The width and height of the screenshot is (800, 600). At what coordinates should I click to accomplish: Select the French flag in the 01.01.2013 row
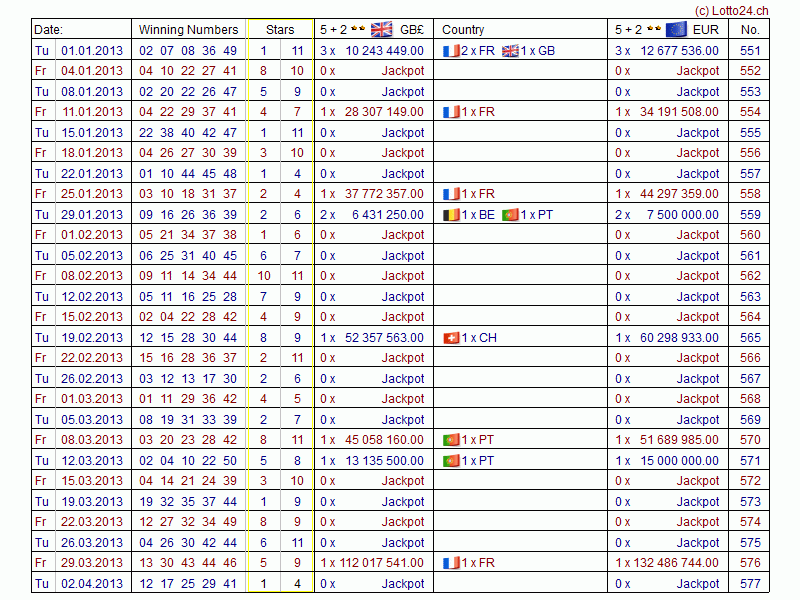pos(451,50)
